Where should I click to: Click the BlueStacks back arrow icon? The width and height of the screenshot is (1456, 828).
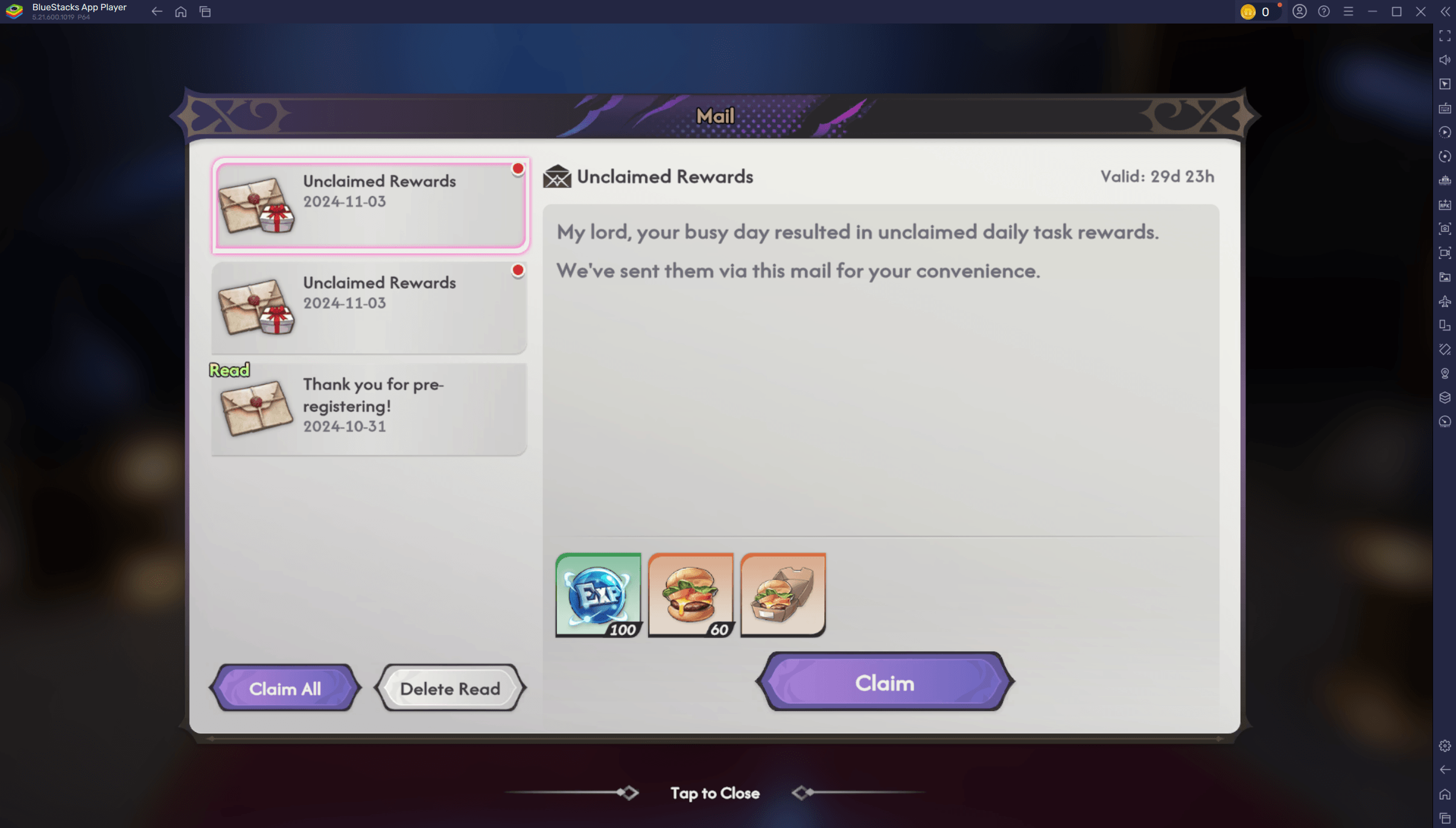[156, 11]
